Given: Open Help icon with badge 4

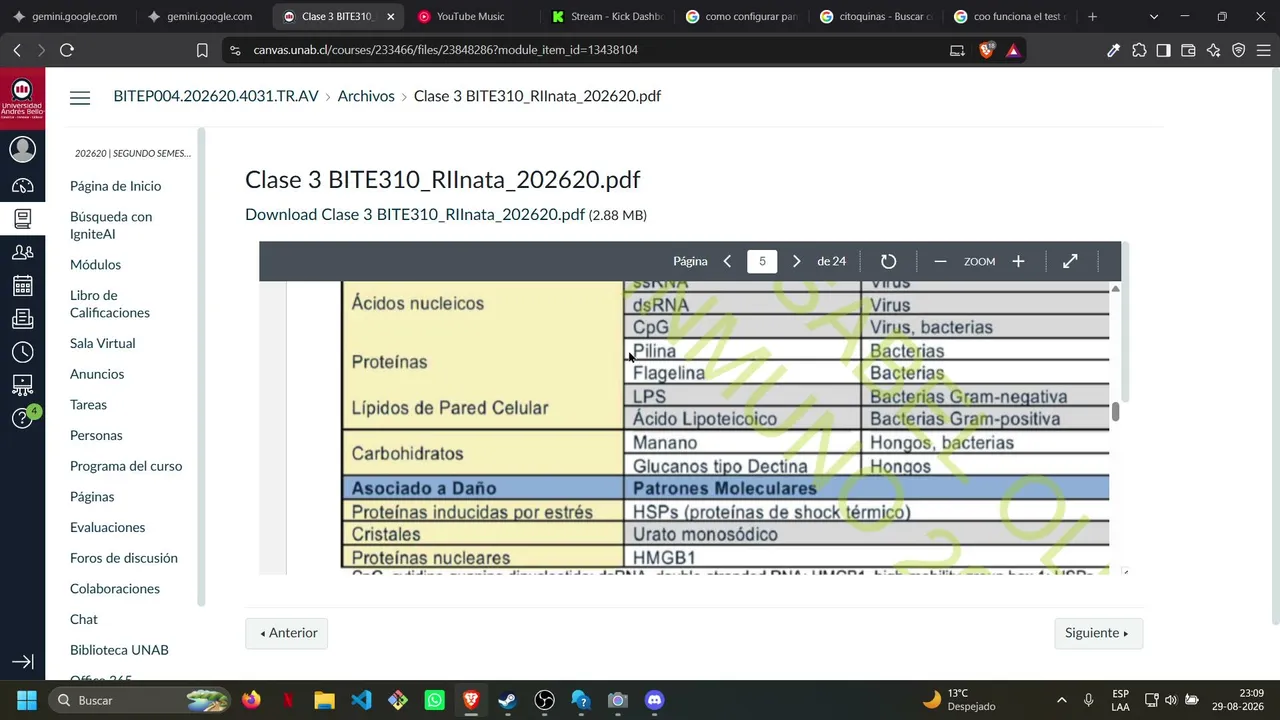Looking at the screenshot, I should pyautogui.click(x=22, y=418).
